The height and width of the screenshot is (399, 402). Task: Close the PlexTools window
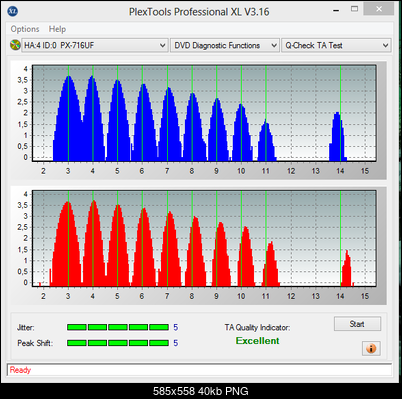click(379, 10)
